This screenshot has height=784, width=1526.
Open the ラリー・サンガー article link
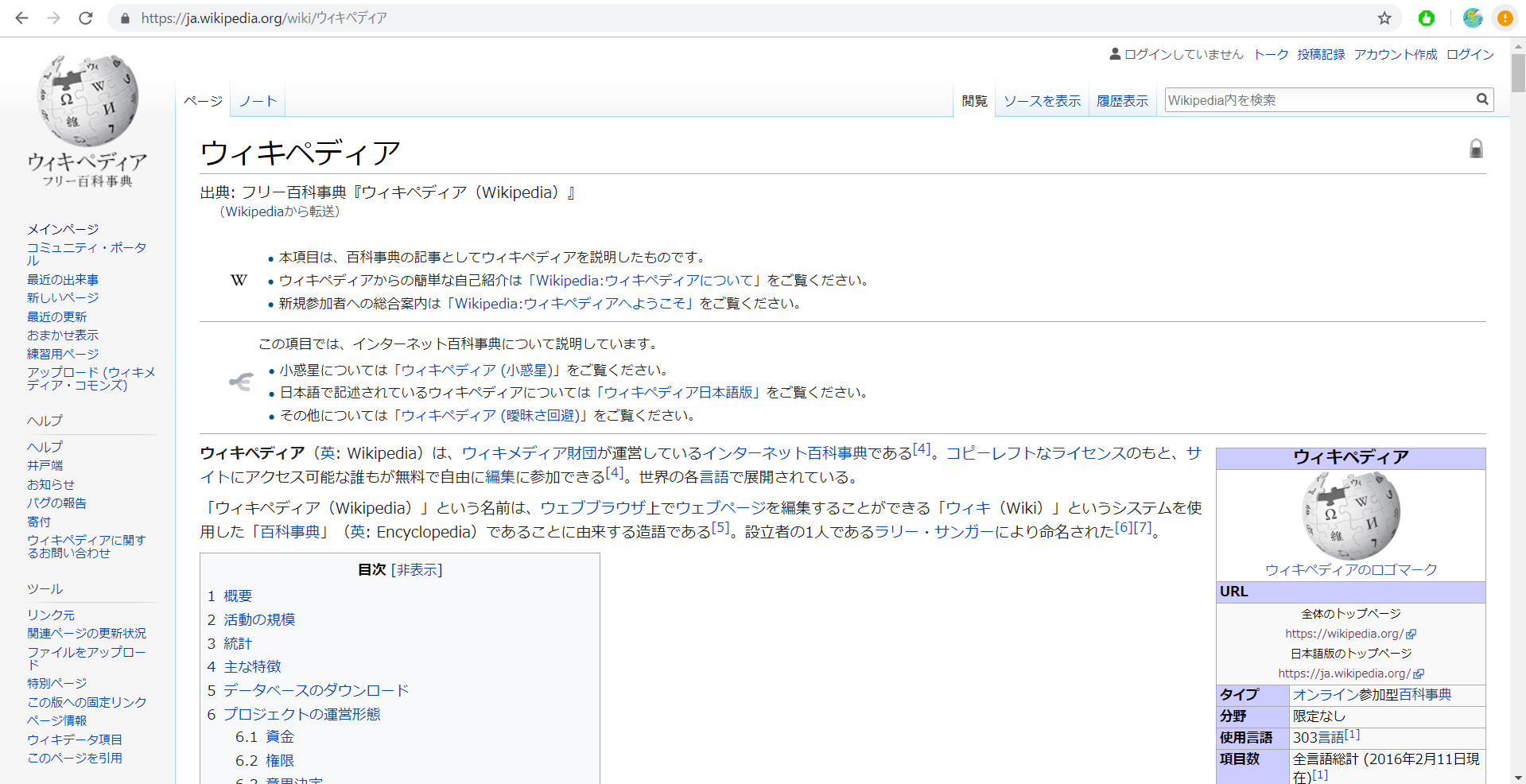[x=934, y=531]
